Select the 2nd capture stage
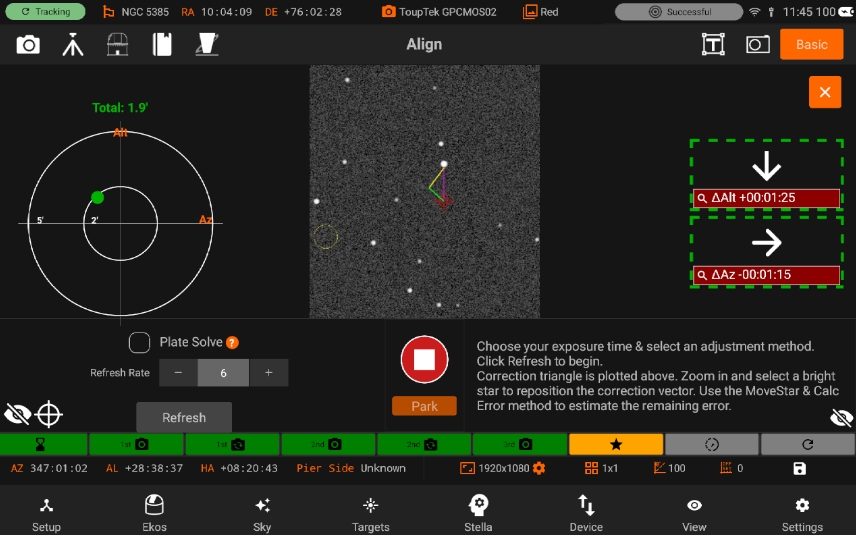856x535 pixels. pos(328,444)
